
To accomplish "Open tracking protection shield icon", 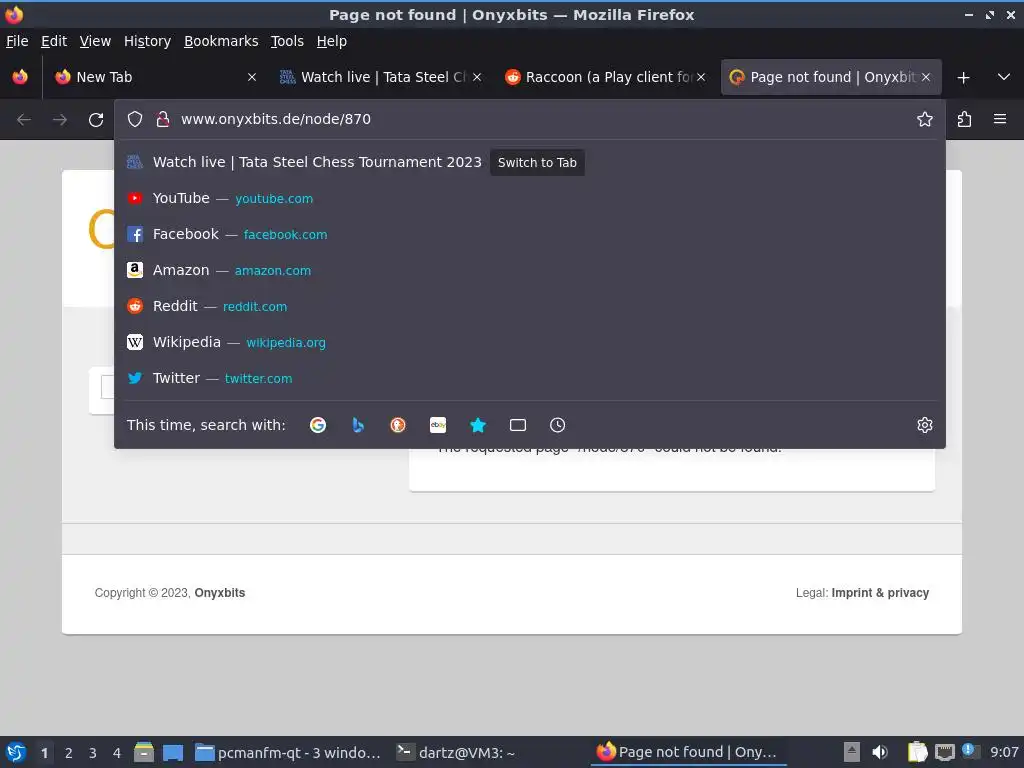I will point(135,119).
